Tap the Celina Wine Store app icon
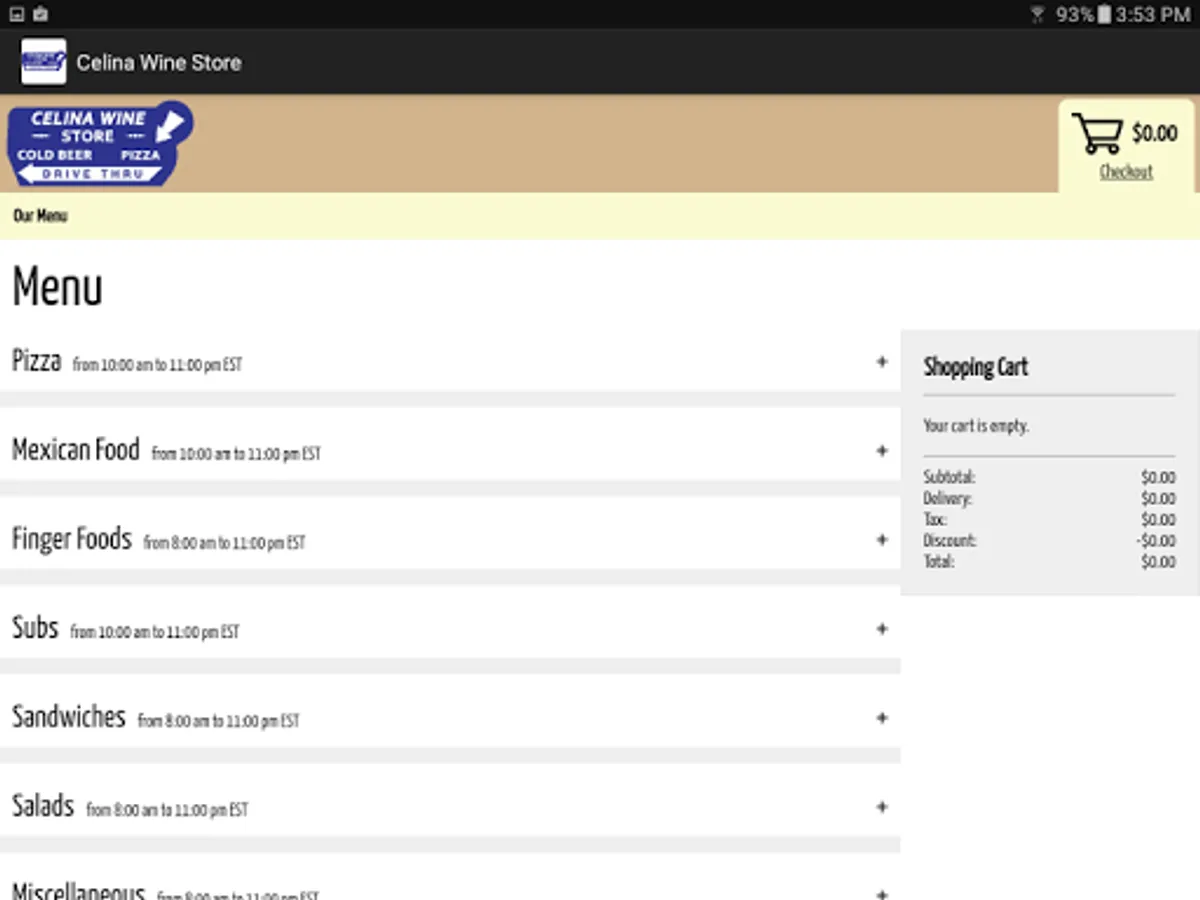The height and width of the screenshot is (900, 1200). tap(43, 62)
